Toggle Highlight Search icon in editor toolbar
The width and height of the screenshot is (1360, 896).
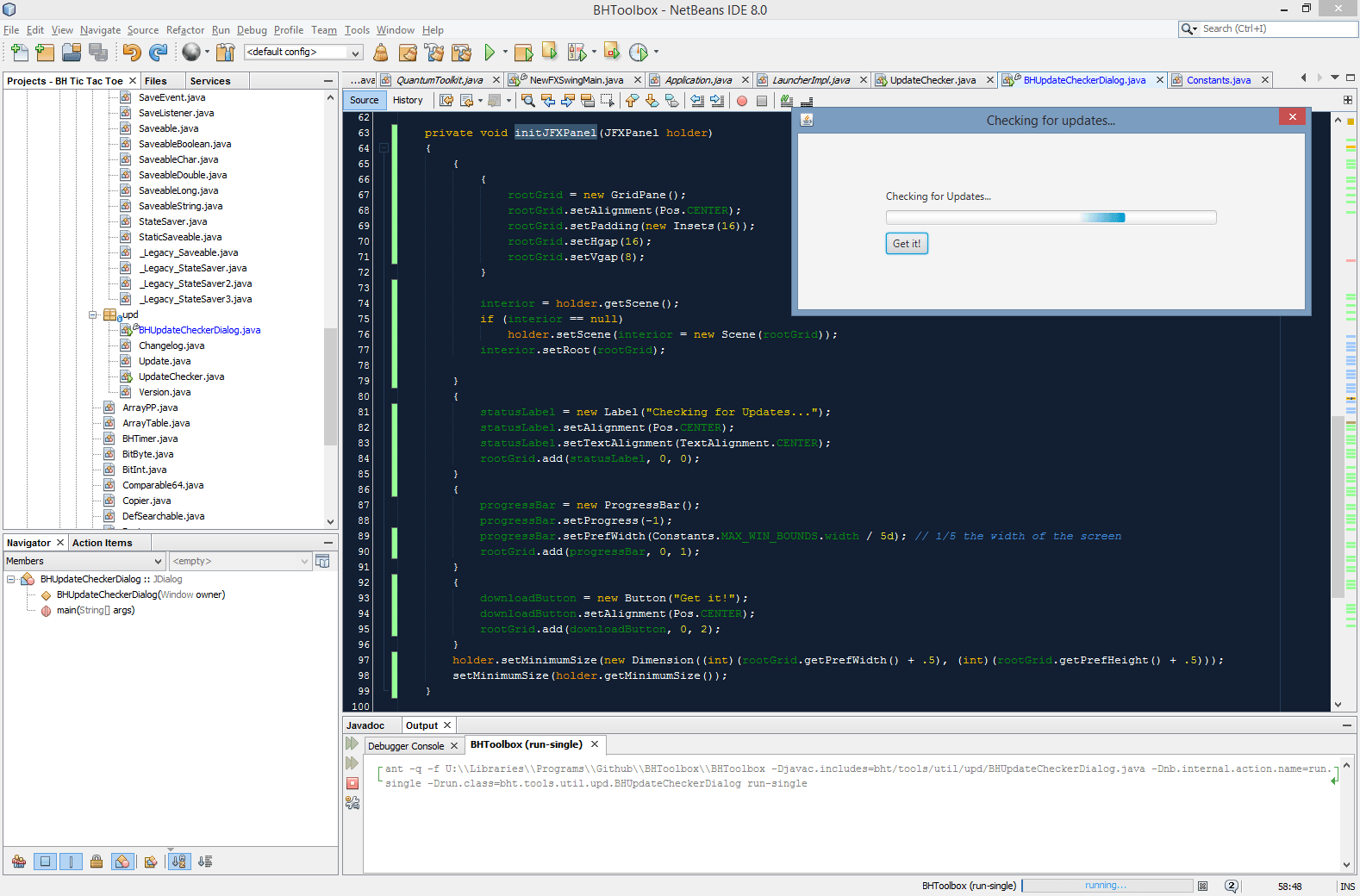(x=588, y=101)
